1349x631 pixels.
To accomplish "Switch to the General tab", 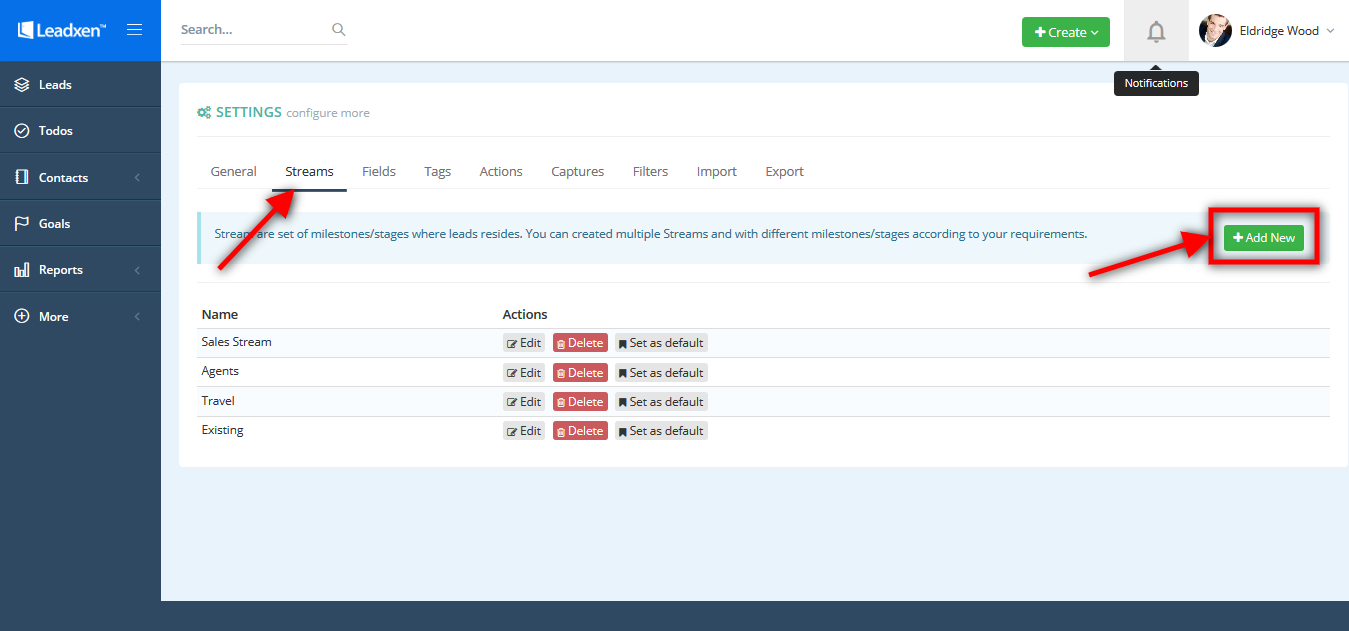I will [233, 171].
